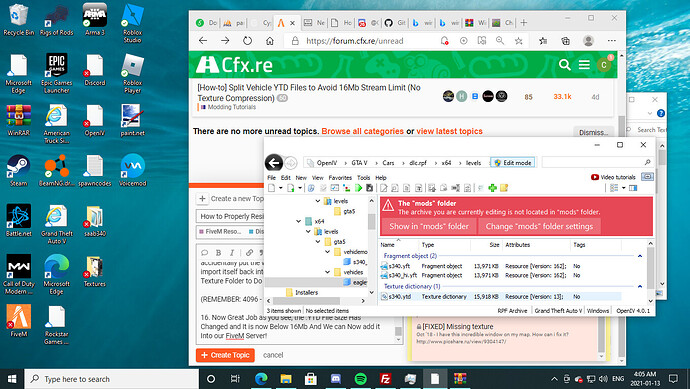
Task: Collapse the x64 tree node
Action: [x=299, y=221]
